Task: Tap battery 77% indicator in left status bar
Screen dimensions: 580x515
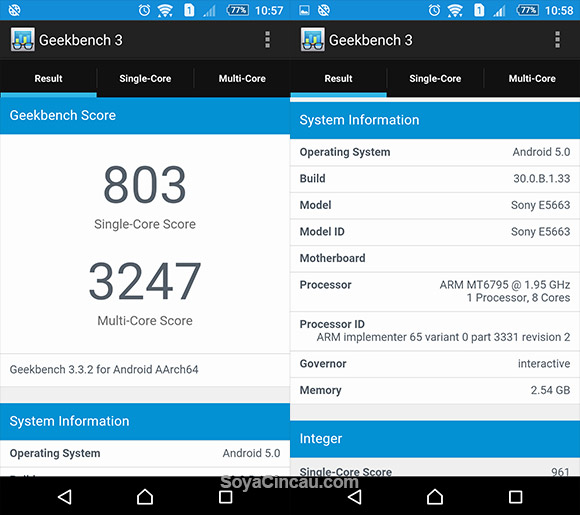Action: [237, 10]
